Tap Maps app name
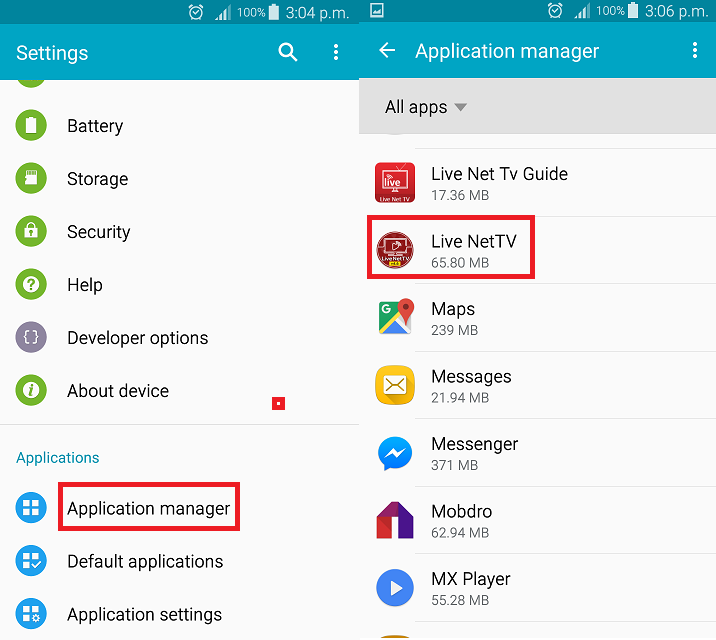The width and height of the screenshot is (716, 640). (453, 309)
